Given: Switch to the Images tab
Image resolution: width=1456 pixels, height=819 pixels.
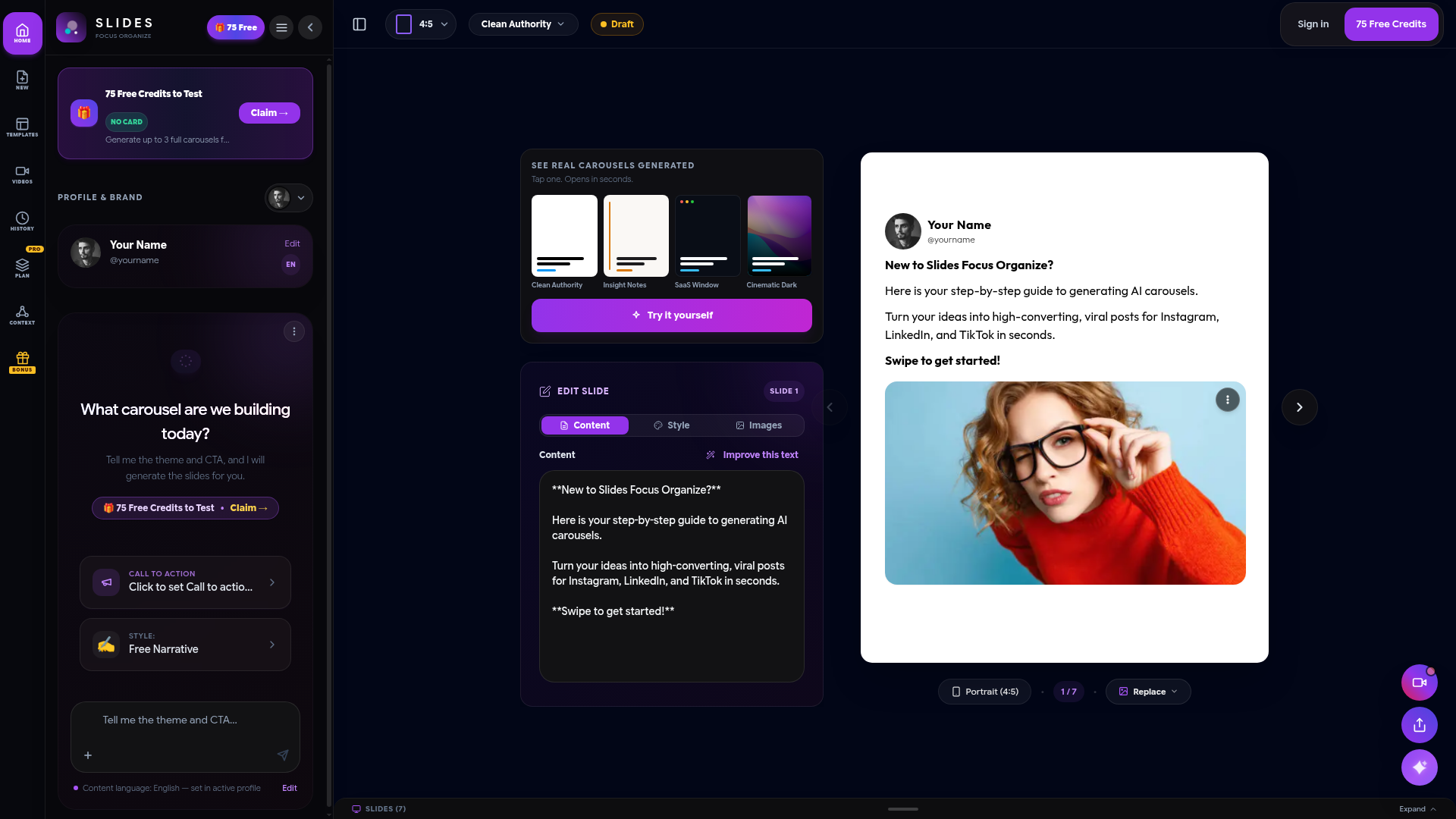Looking at the screenshot, I should (x=758, y=425).
